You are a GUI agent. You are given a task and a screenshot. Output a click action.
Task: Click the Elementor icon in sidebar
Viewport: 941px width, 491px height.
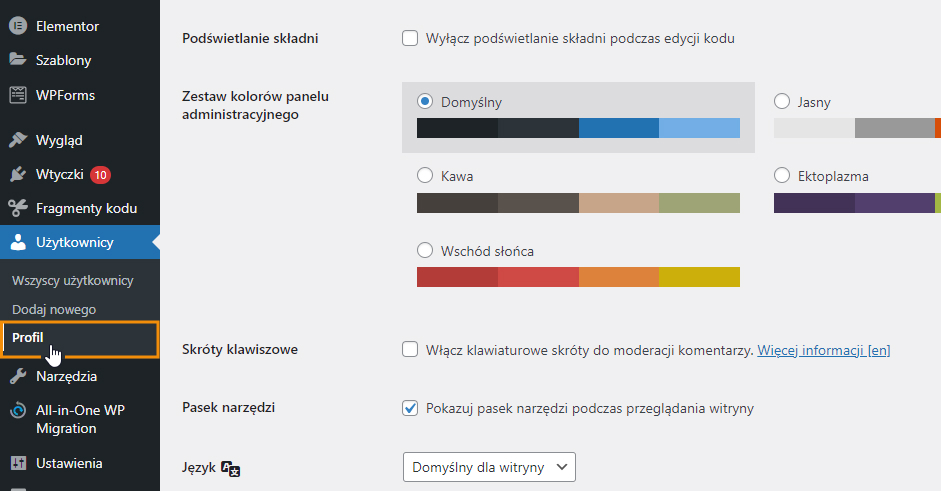tap(18, 26)
